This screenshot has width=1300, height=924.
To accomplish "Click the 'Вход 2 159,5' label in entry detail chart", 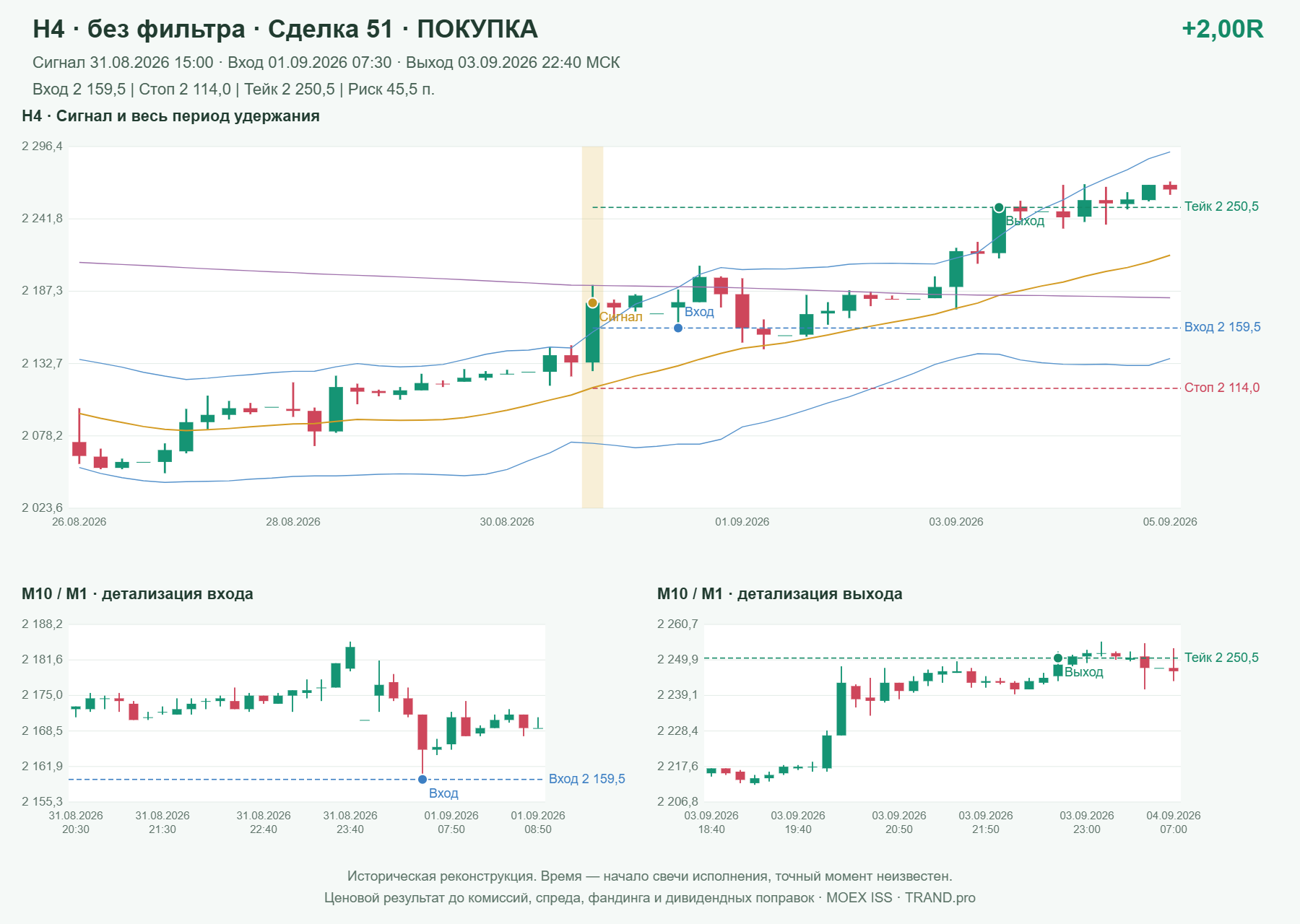I will pos(586,779).
